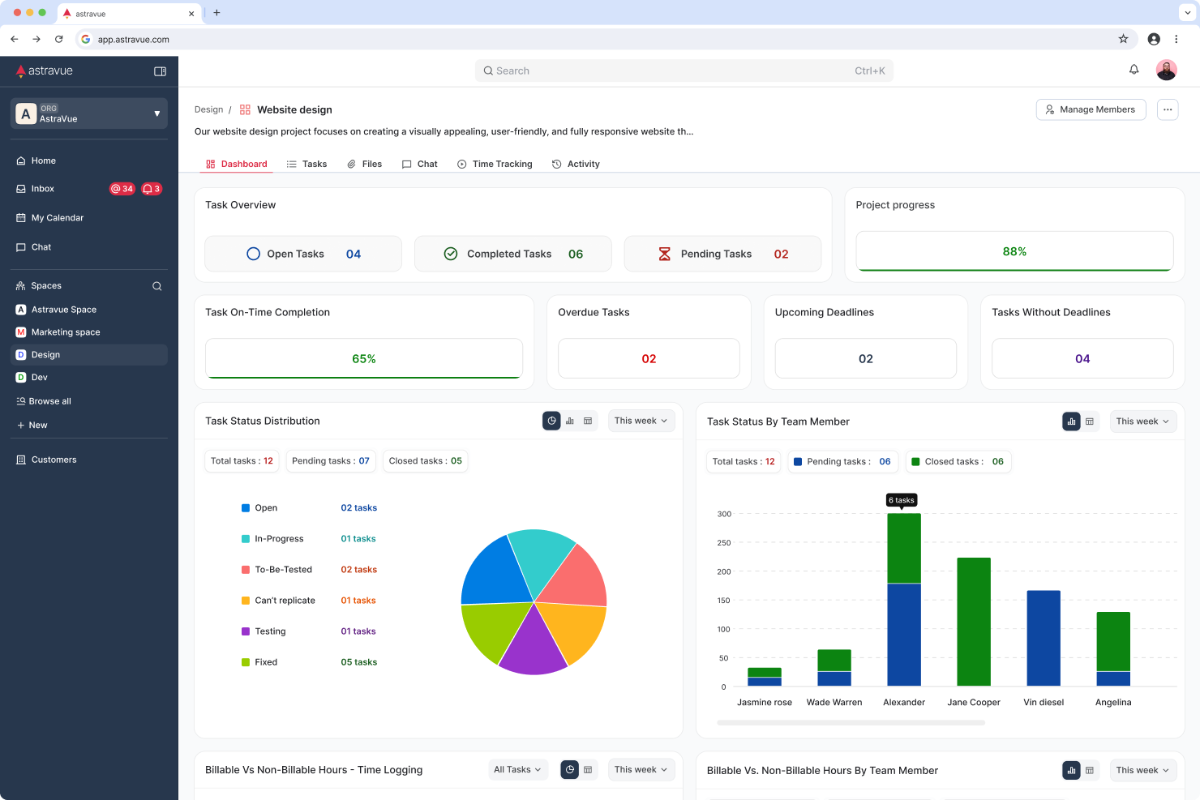1200x800 pixels.
Task: Switch Task Status Distribution to table view
Action: coord(588,421)
